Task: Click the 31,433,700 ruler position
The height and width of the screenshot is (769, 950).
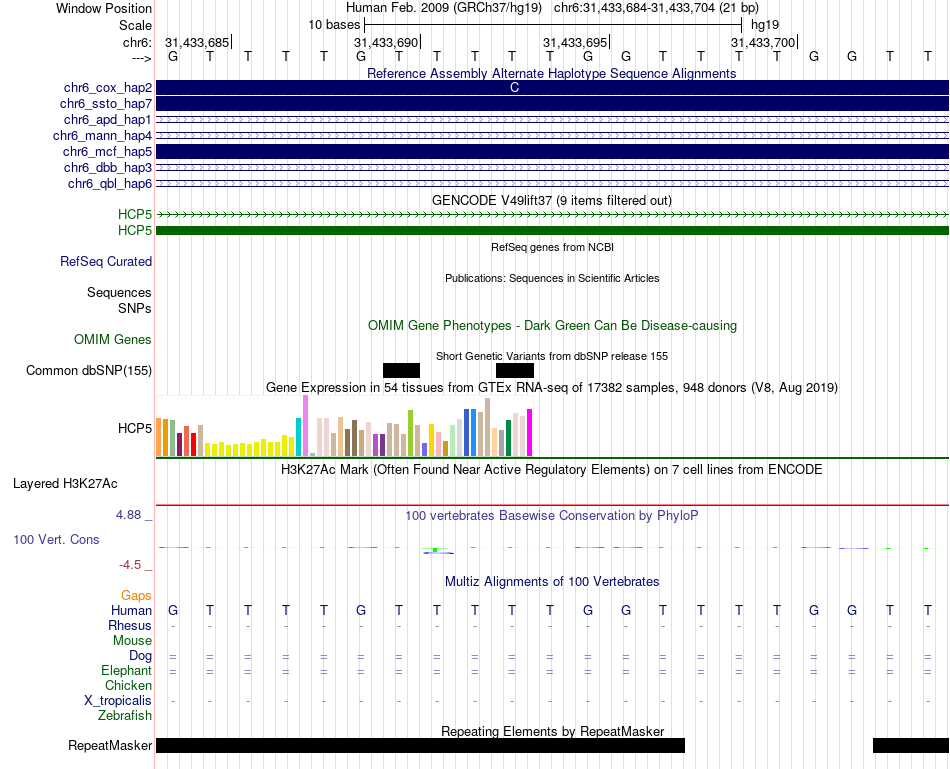Action: 763,42
